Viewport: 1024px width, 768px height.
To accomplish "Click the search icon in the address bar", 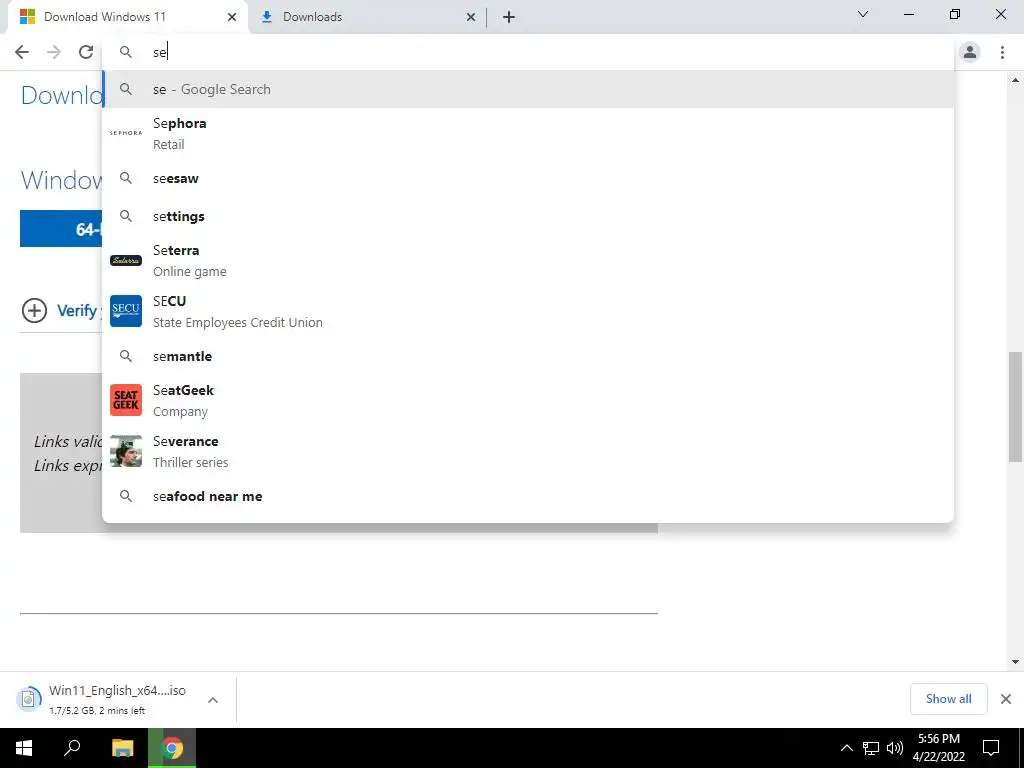I will click(125, 52).
